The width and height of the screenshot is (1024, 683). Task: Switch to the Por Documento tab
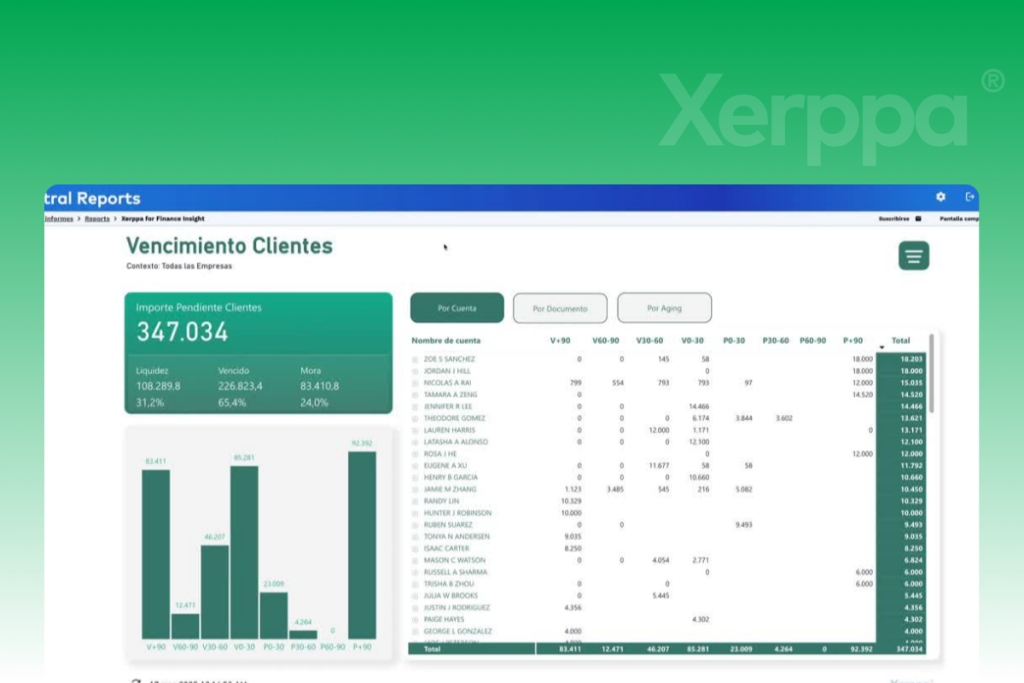(560, 308)
